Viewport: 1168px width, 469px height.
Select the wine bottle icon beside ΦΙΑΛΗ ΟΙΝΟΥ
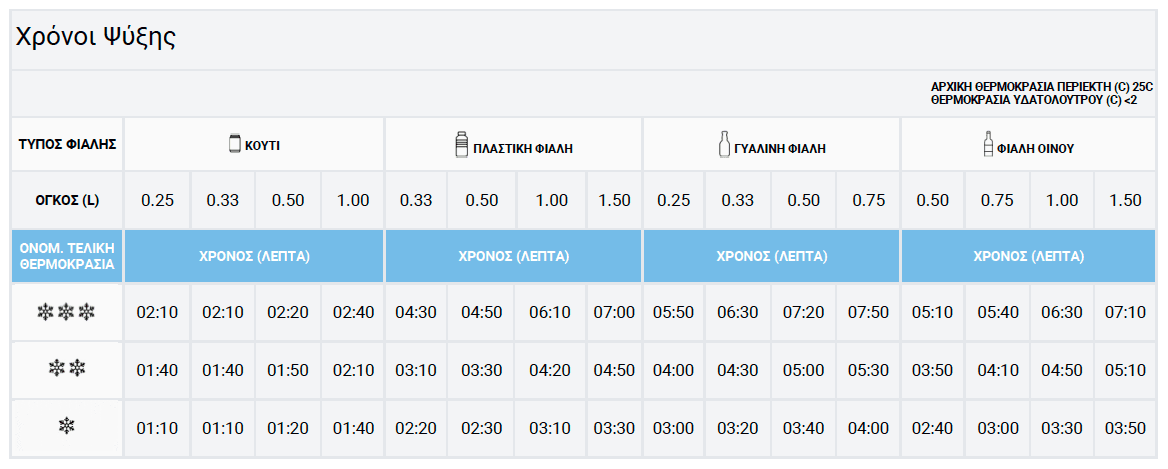tap(988, 144)
